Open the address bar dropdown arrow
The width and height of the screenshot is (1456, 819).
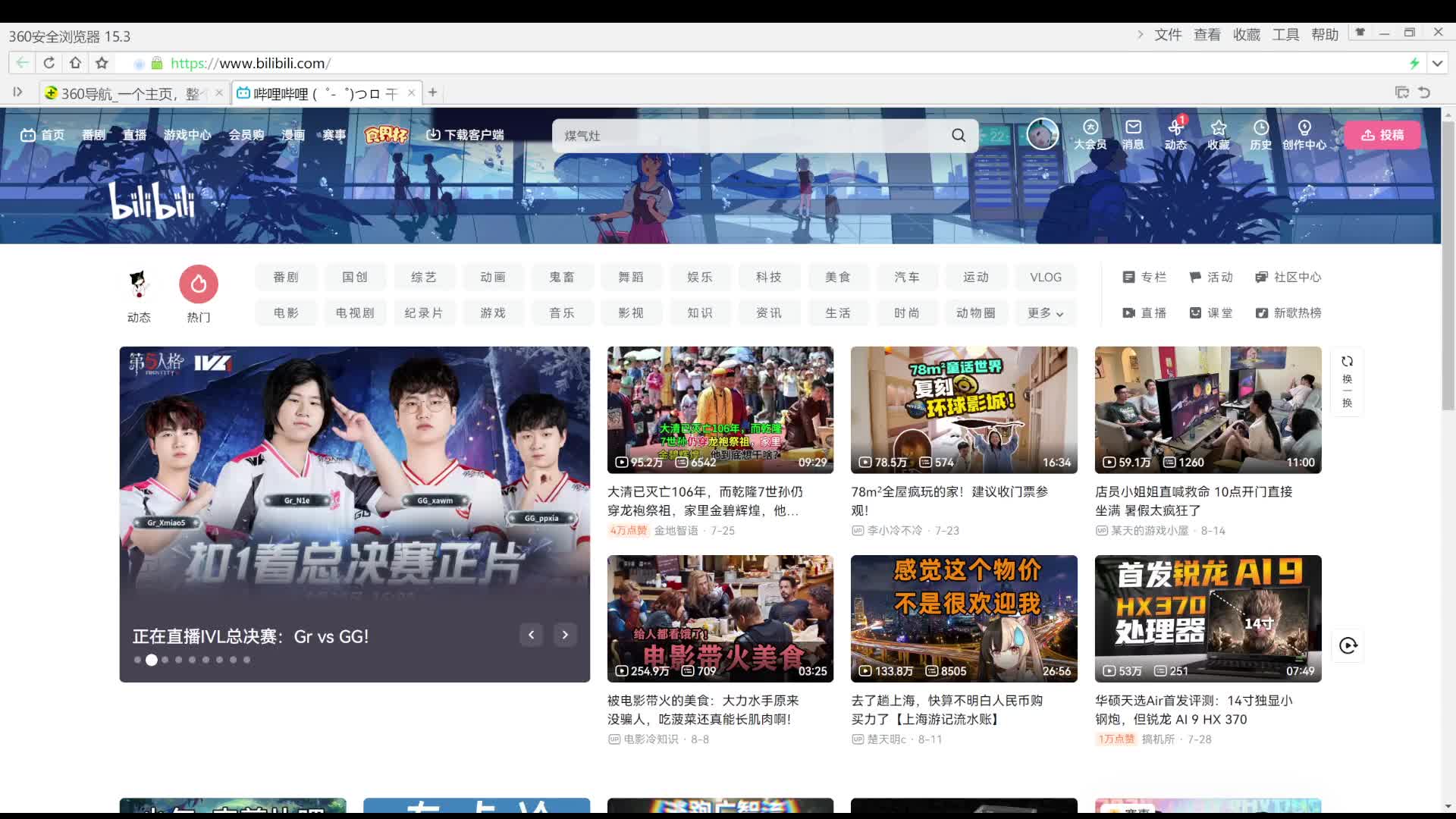pyautogui.click(x=1437, y=63)
